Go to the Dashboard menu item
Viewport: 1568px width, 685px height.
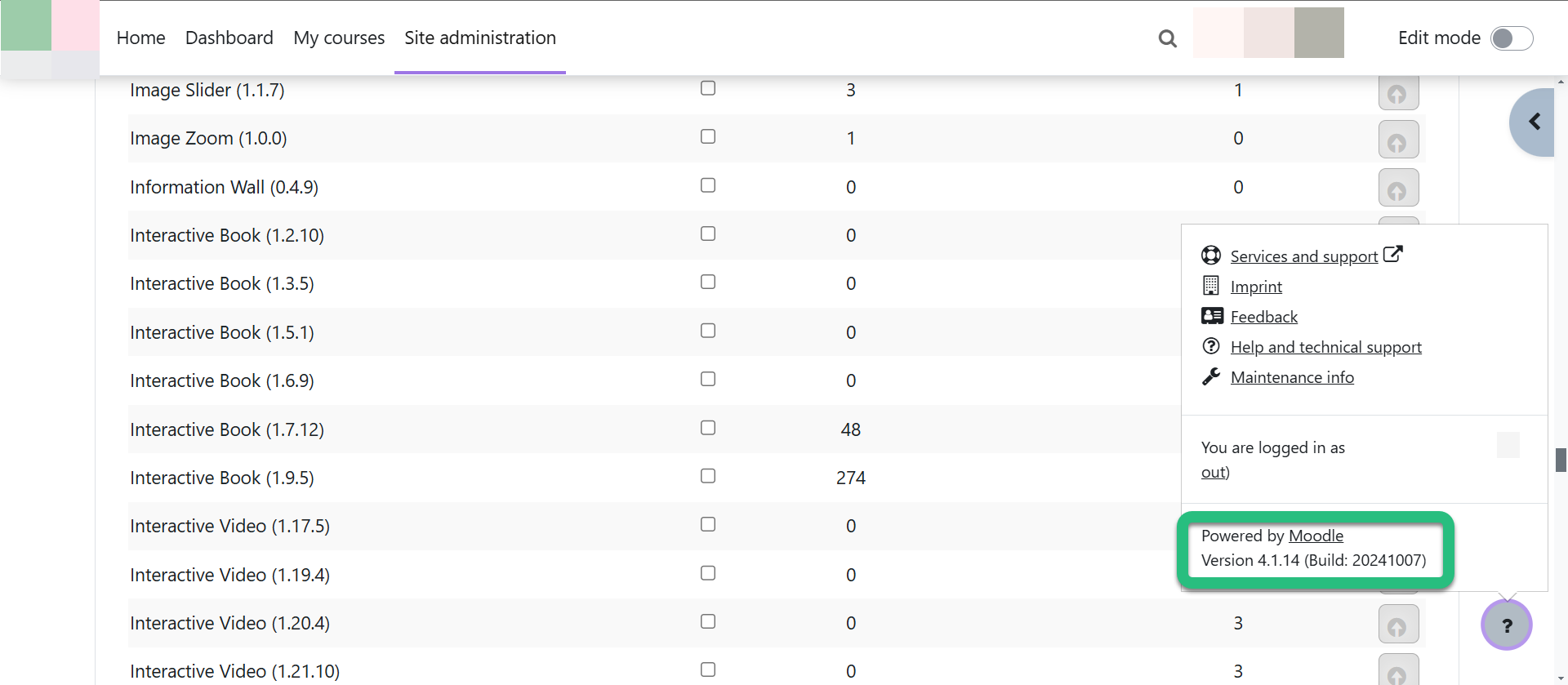point(229,38)
